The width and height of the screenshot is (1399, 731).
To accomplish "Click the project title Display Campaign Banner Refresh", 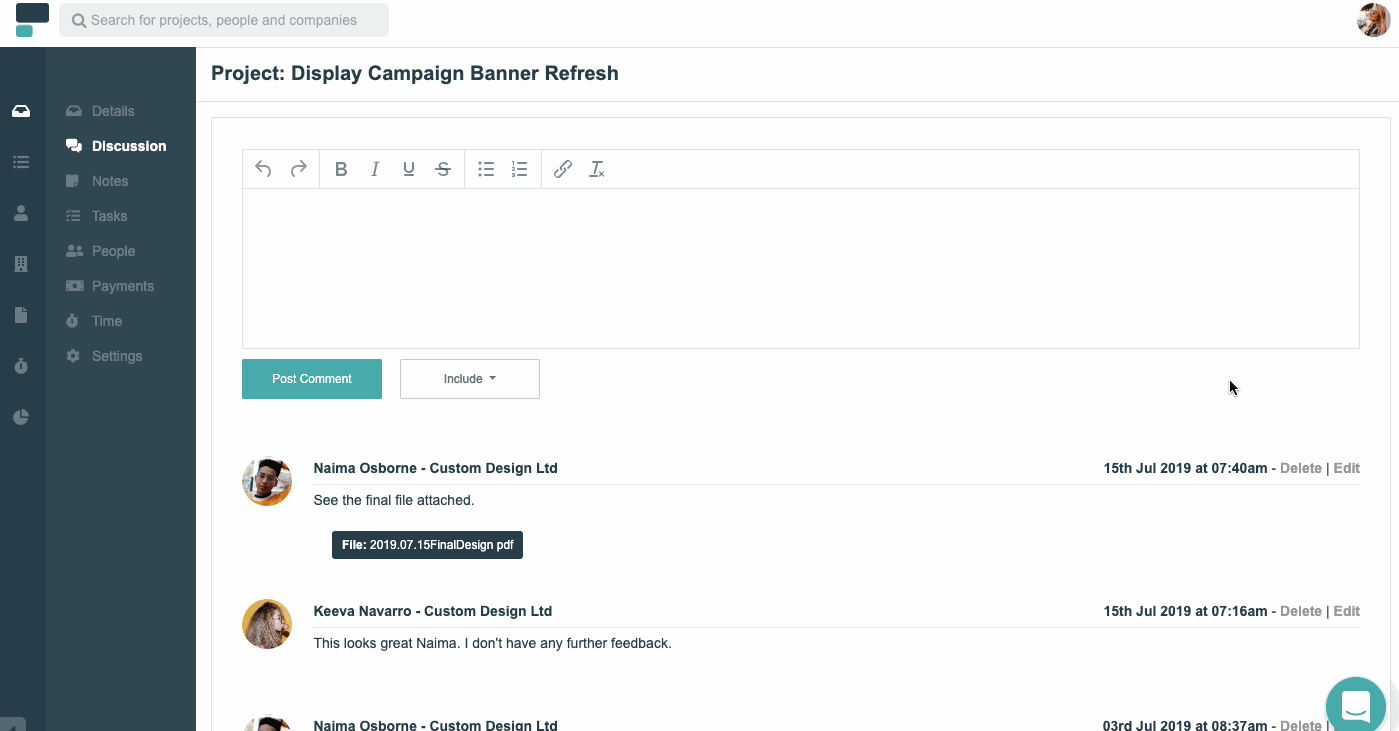I will click(x=415, y=73).
